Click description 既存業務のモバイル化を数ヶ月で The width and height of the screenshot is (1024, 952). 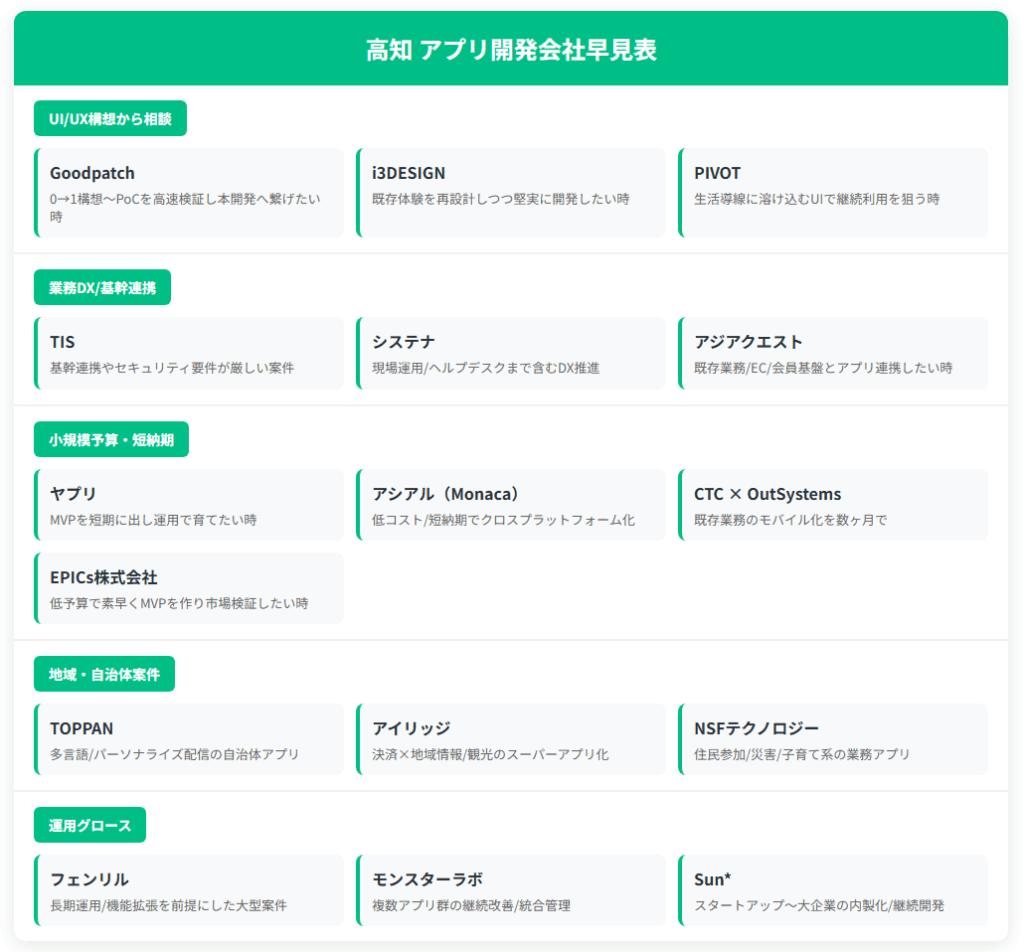click(790, 520)
